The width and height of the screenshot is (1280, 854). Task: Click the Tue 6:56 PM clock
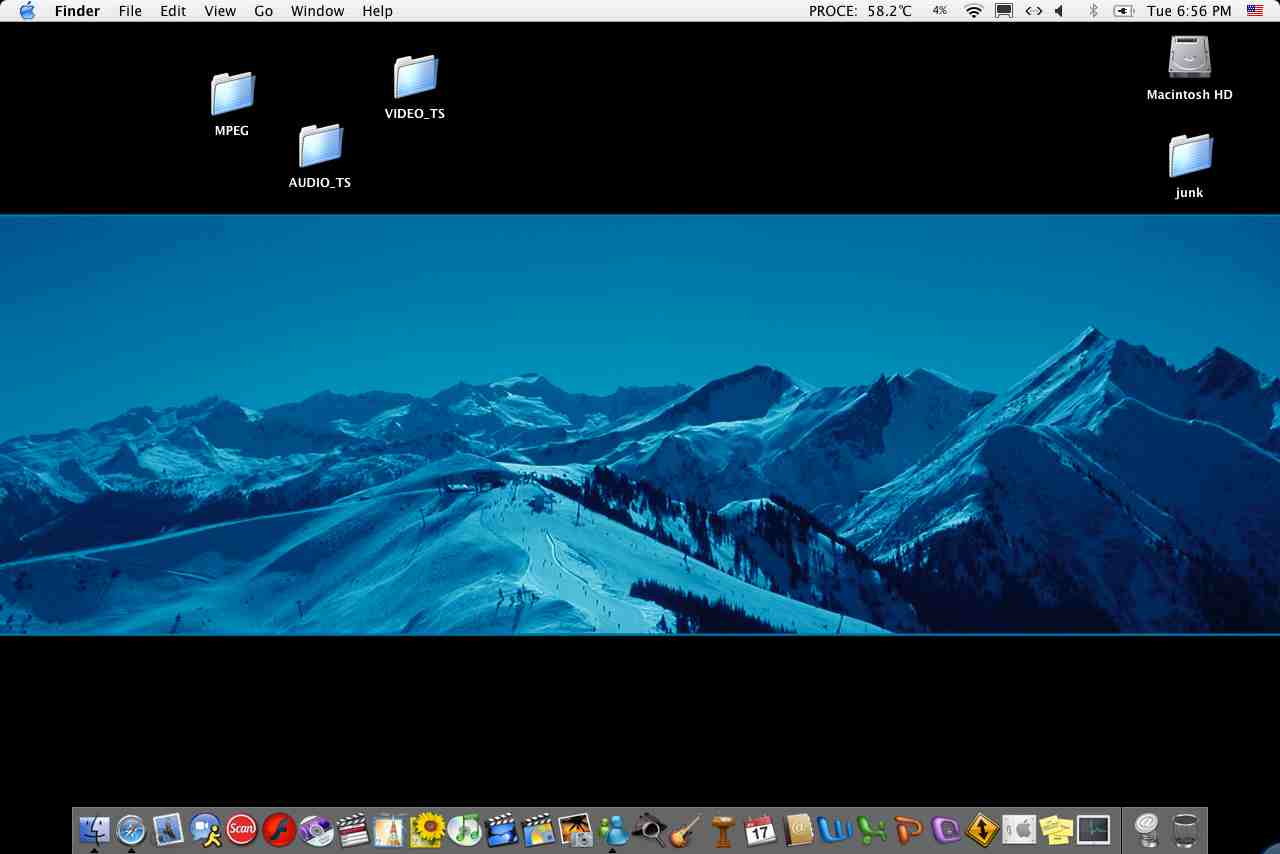(x=1189, y=11)
